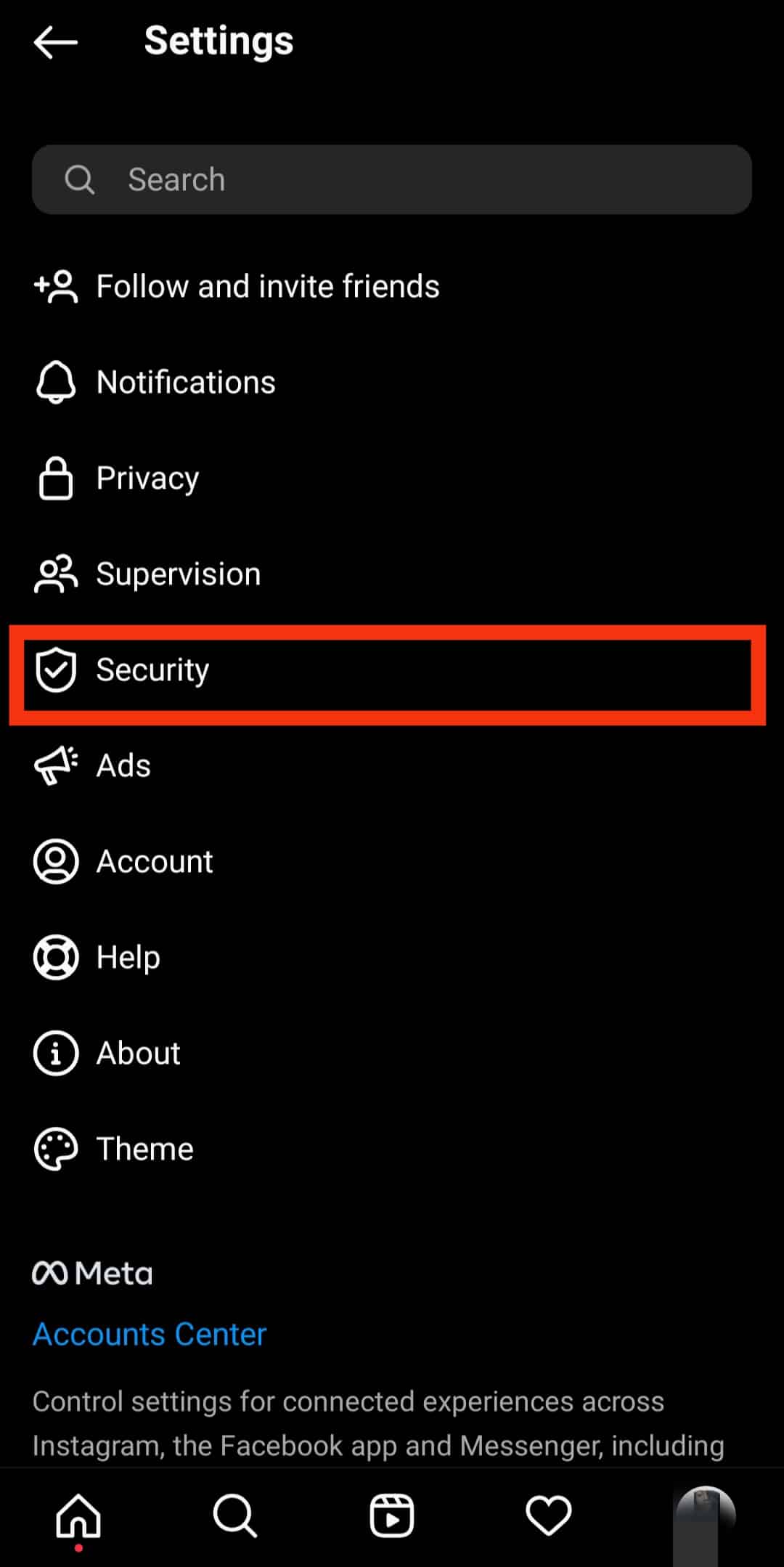This screenshot has height=1567, width=784.
Task: Click the magnifier icon in search bar
Action: click(x=79, y=179)
